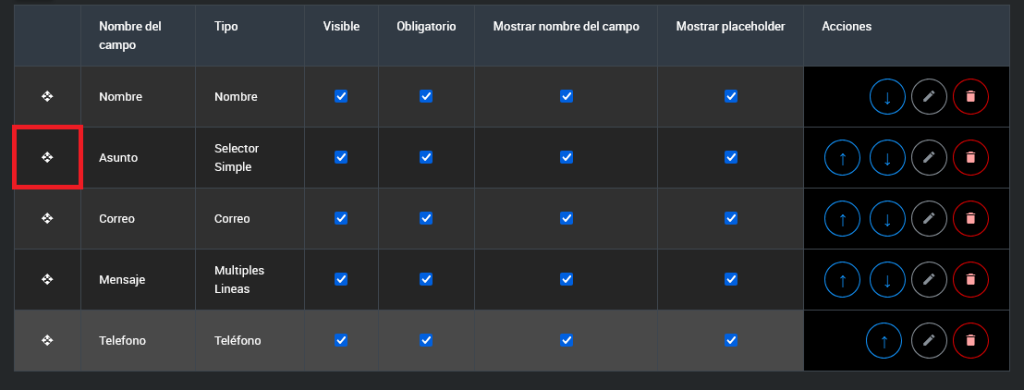The height and width of the screenshot is (390, 1024).
Task: Uncheck Visible for the Nombre field
Action: (x=341, y=97)
